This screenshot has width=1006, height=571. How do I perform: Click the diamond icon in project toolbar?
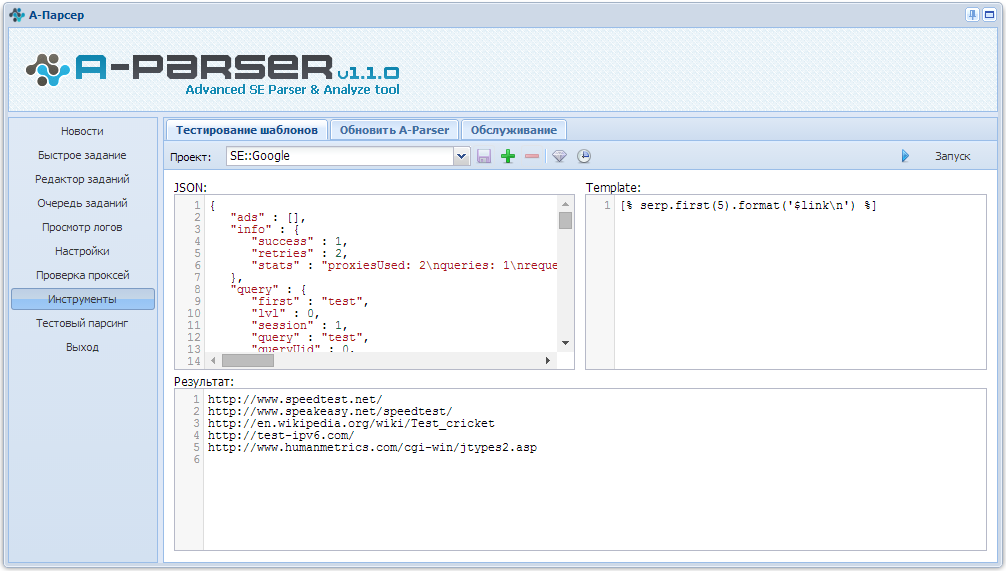pyautogui.click(x=559, y=156)
